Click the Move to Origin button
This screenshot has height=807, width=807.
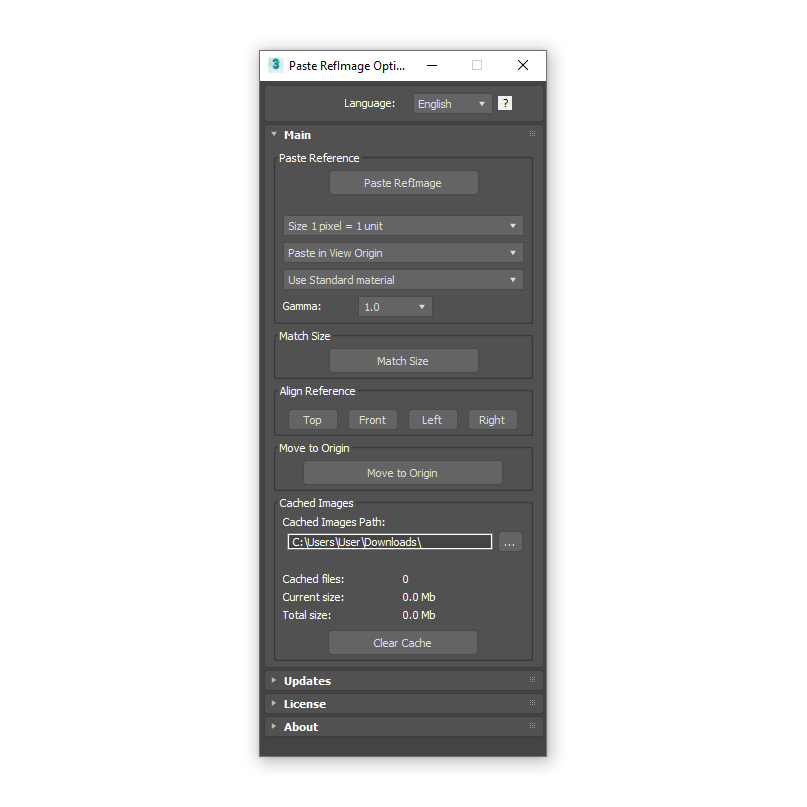pos(403,473)
